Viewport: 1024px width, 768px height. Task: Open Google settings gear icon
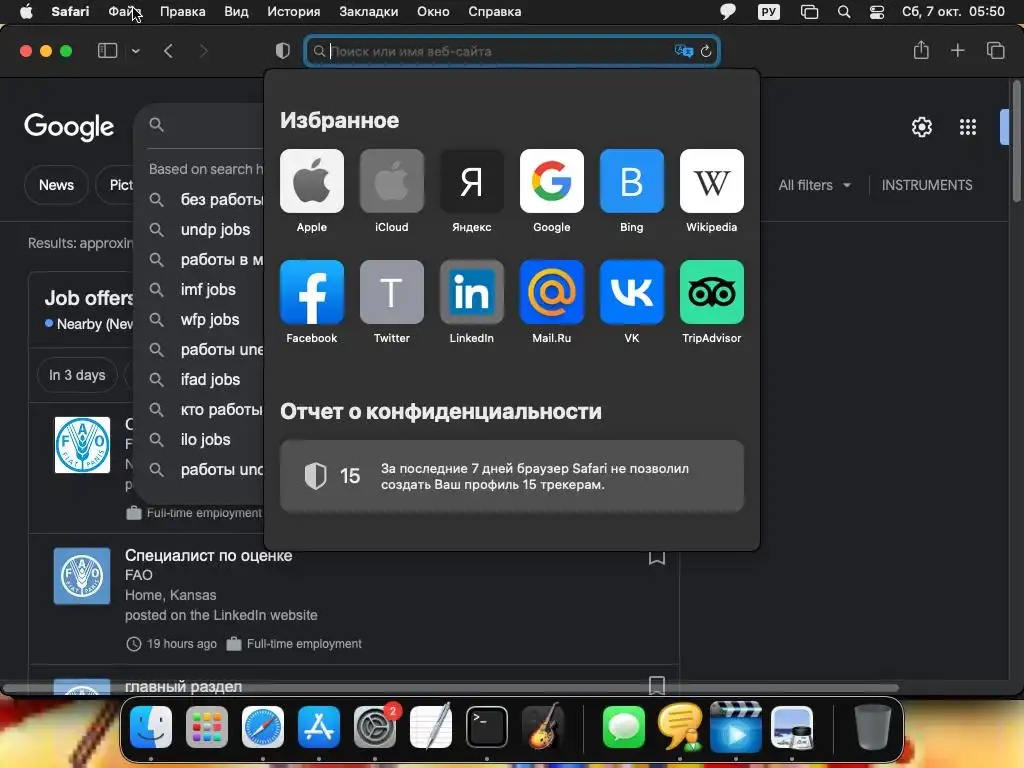921,127
